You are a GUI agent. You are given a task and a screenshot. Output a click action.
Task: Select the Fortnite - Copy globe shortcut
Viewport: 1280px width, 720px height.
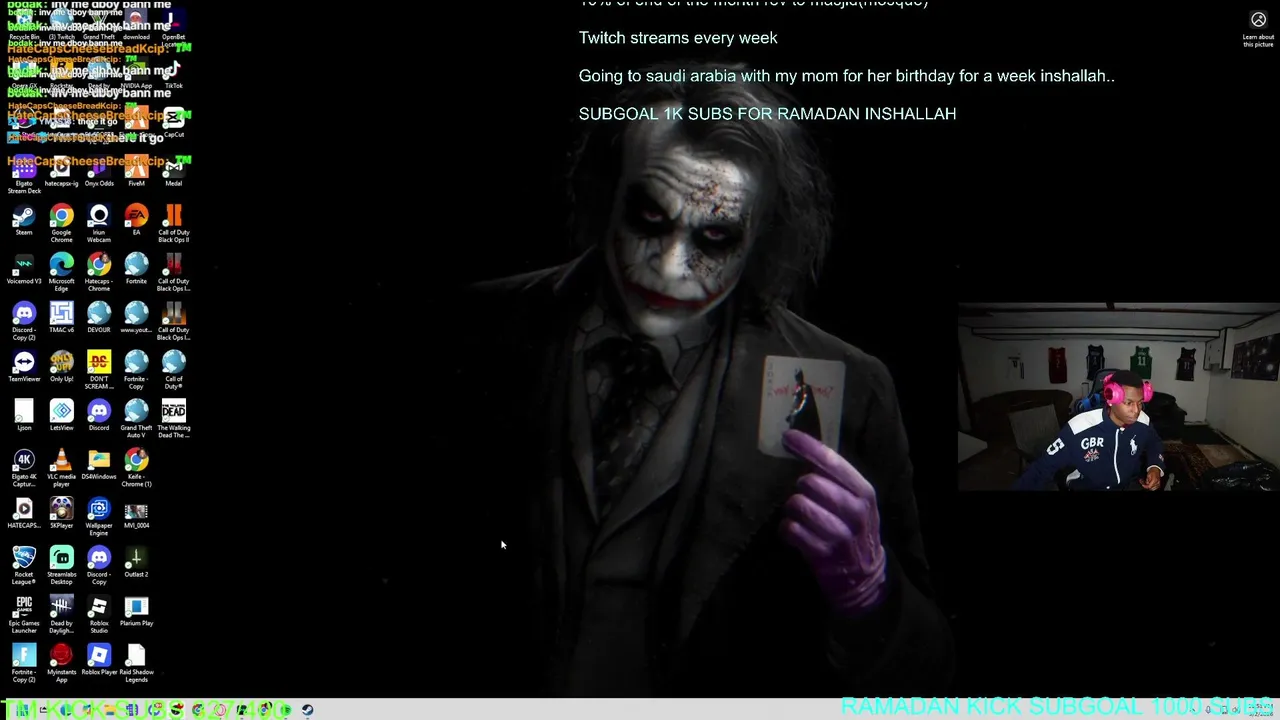coord(136,370)
